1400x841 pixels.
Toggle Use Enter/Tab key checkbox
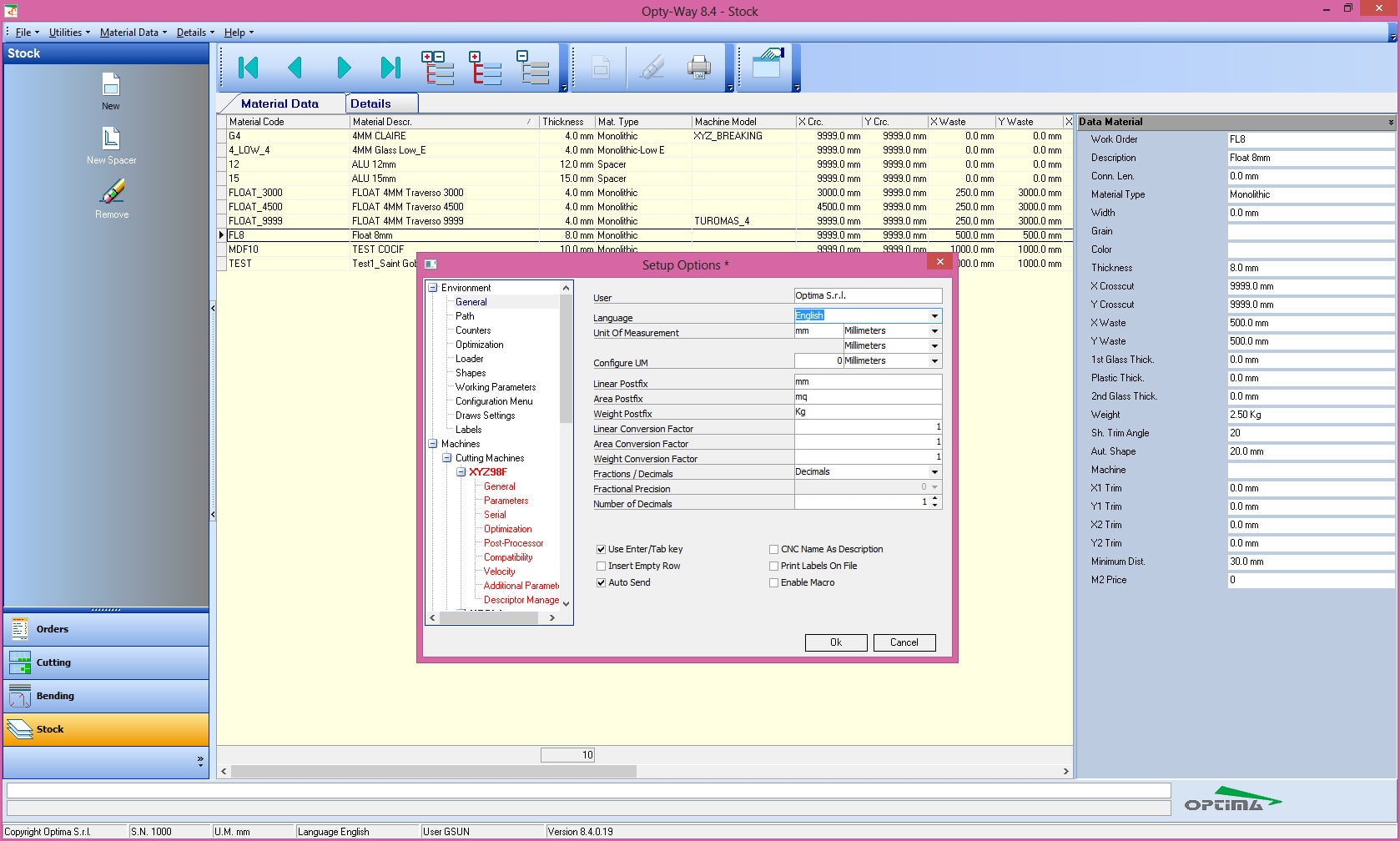click(x=601, y=549)
